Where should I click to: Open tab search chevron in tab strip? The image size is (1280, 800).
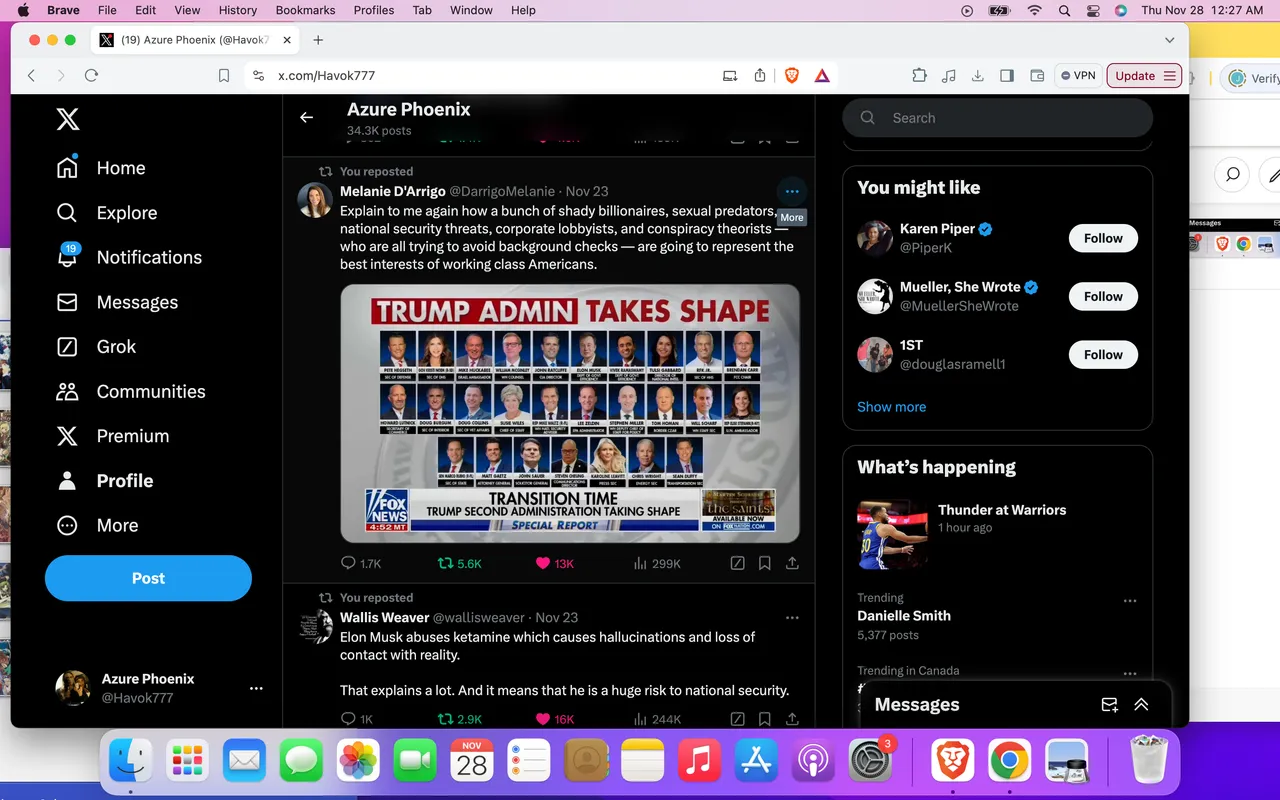pos(1169,40)
